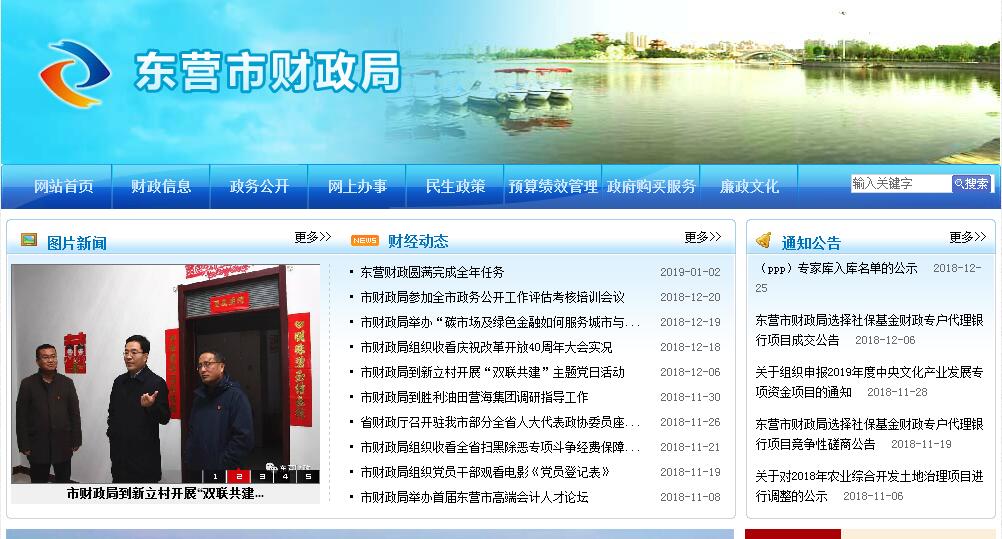Select slide 3 indicator in photo carousel

pos(262,476)
